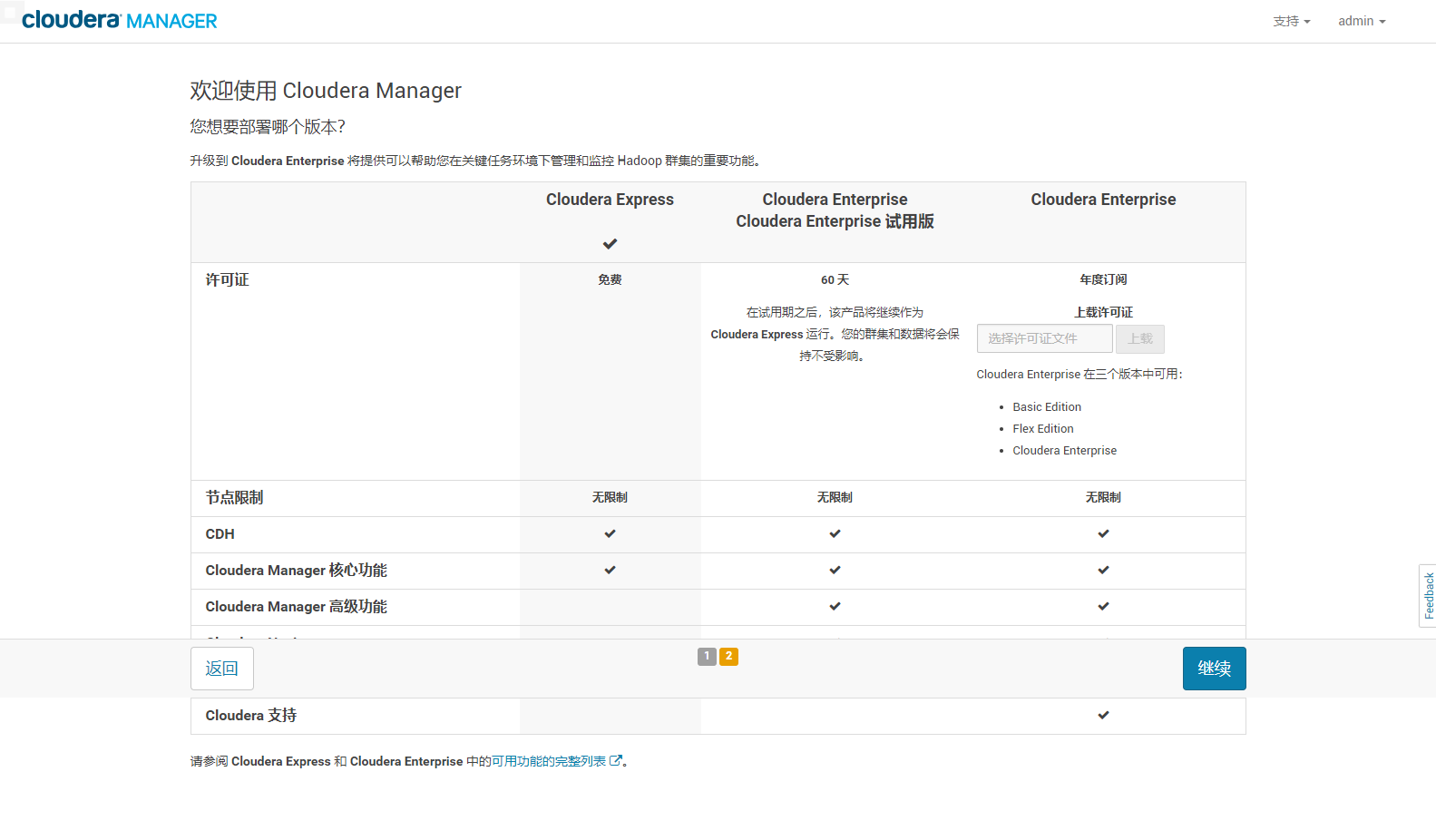Click the 60 天 trial license cell
Image resolution: width=1436 pixels, height=840 pixels.
click(835, 279)
